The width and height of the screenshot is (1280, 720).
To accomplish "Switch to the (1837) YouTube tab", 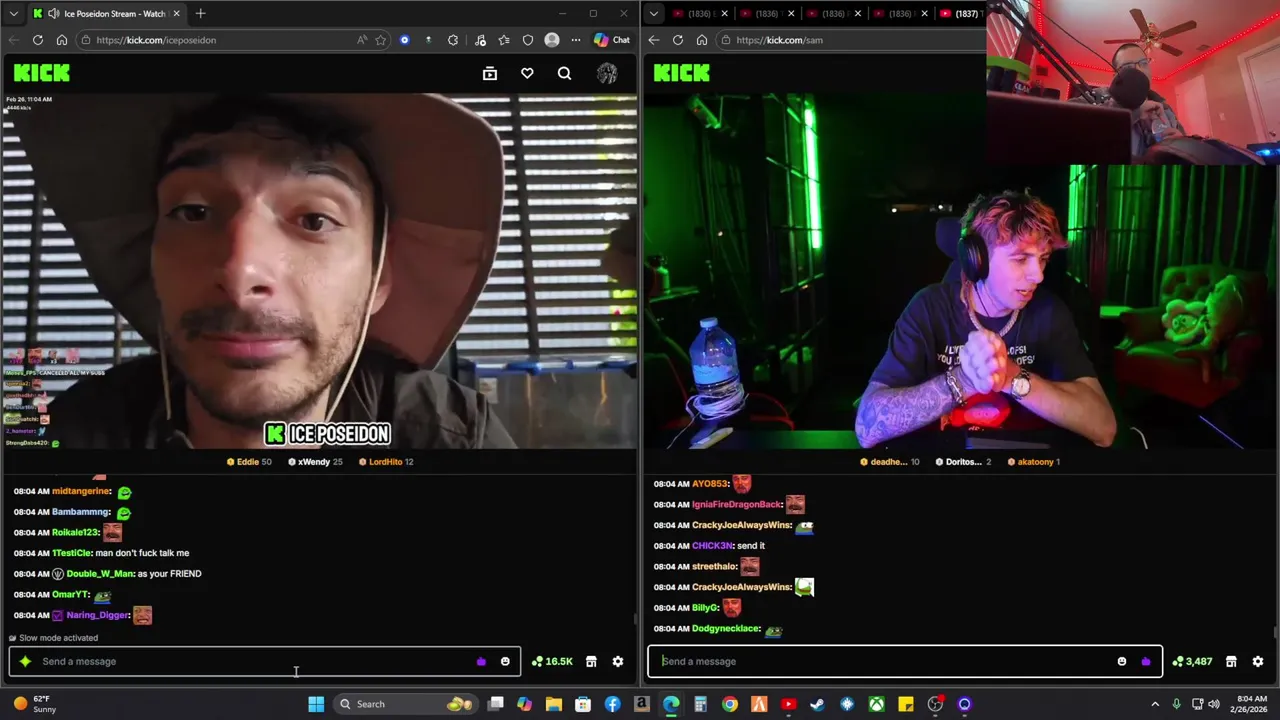I will [x=960, y=14].
